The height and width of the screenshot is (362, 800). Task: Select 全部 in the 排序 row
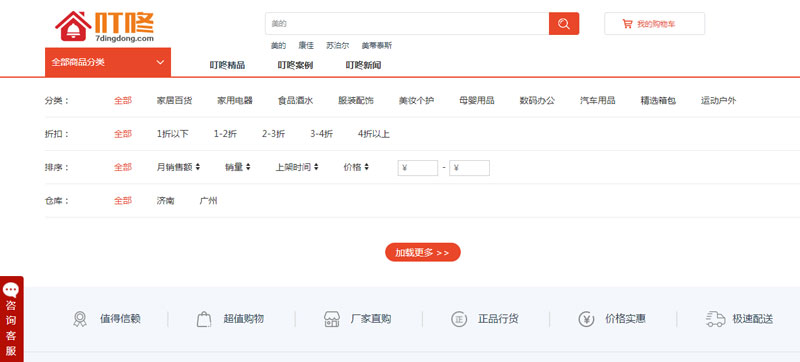(x=122, y=167)
